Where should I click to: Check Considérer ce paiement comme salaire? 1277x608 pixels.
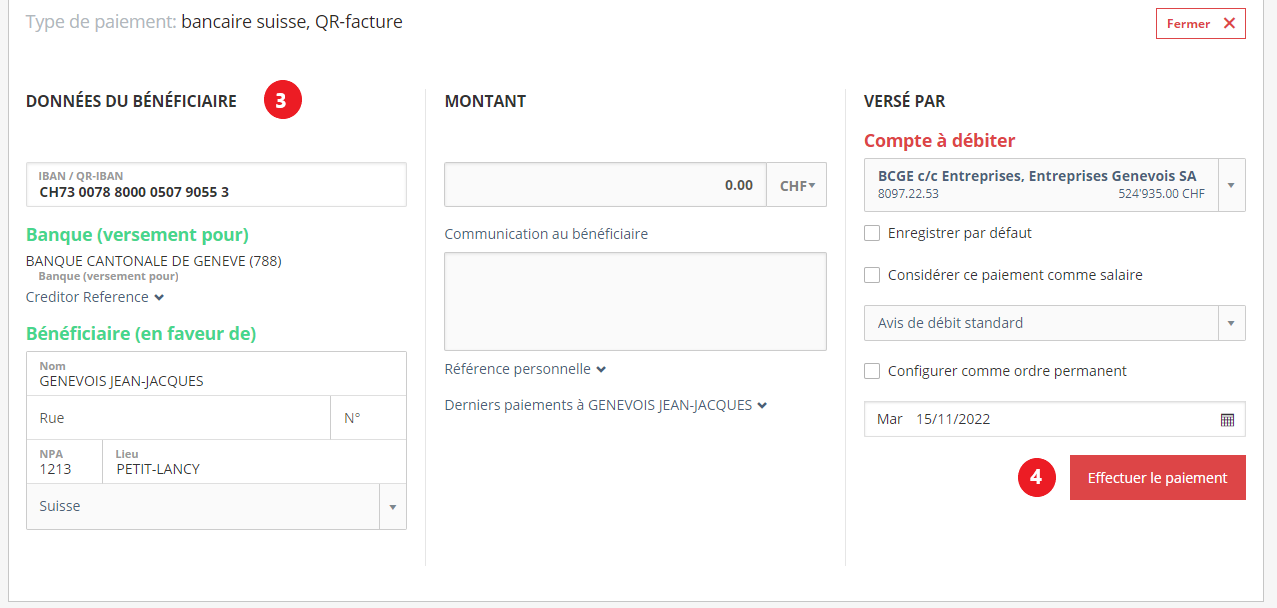point(872,275)
